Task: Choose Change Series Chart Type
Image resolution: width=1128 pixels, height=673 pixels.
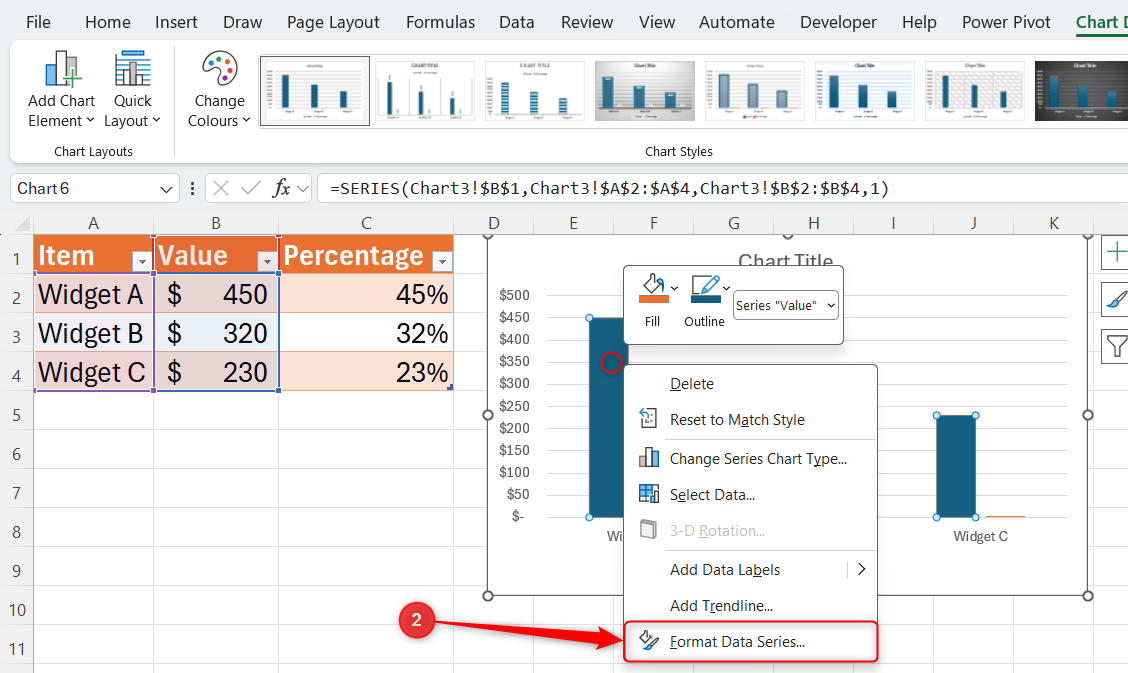Action: (750, 459)
